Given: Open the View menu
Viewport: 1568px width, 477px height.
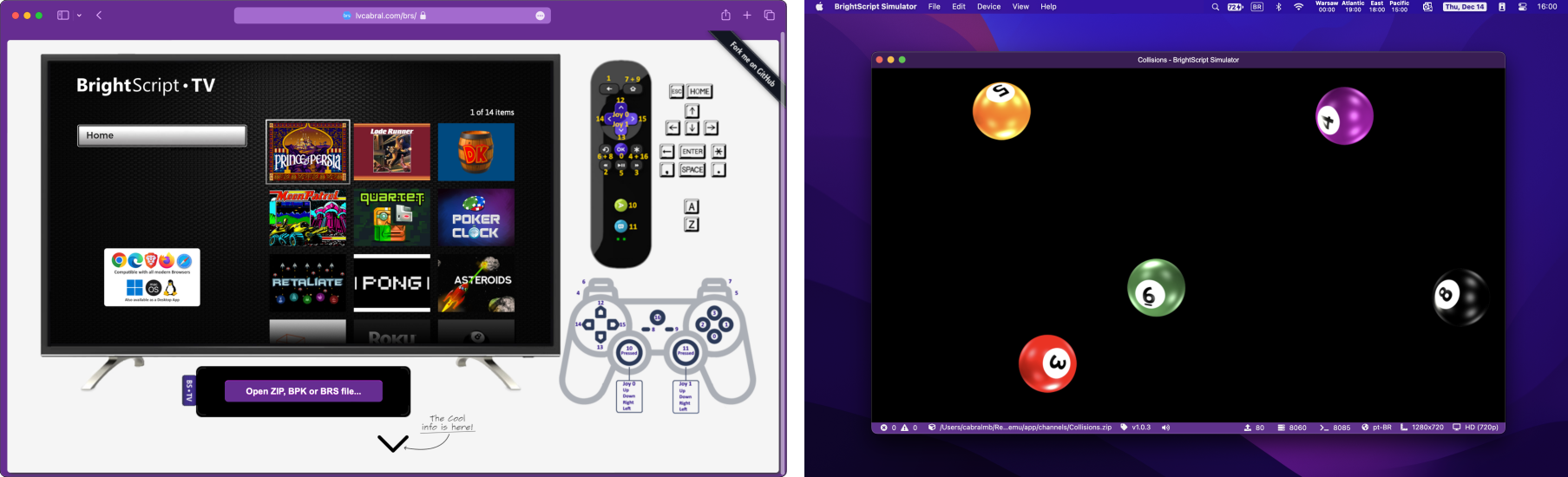Looking at the screenshot, I should [x=1020, y=6].
